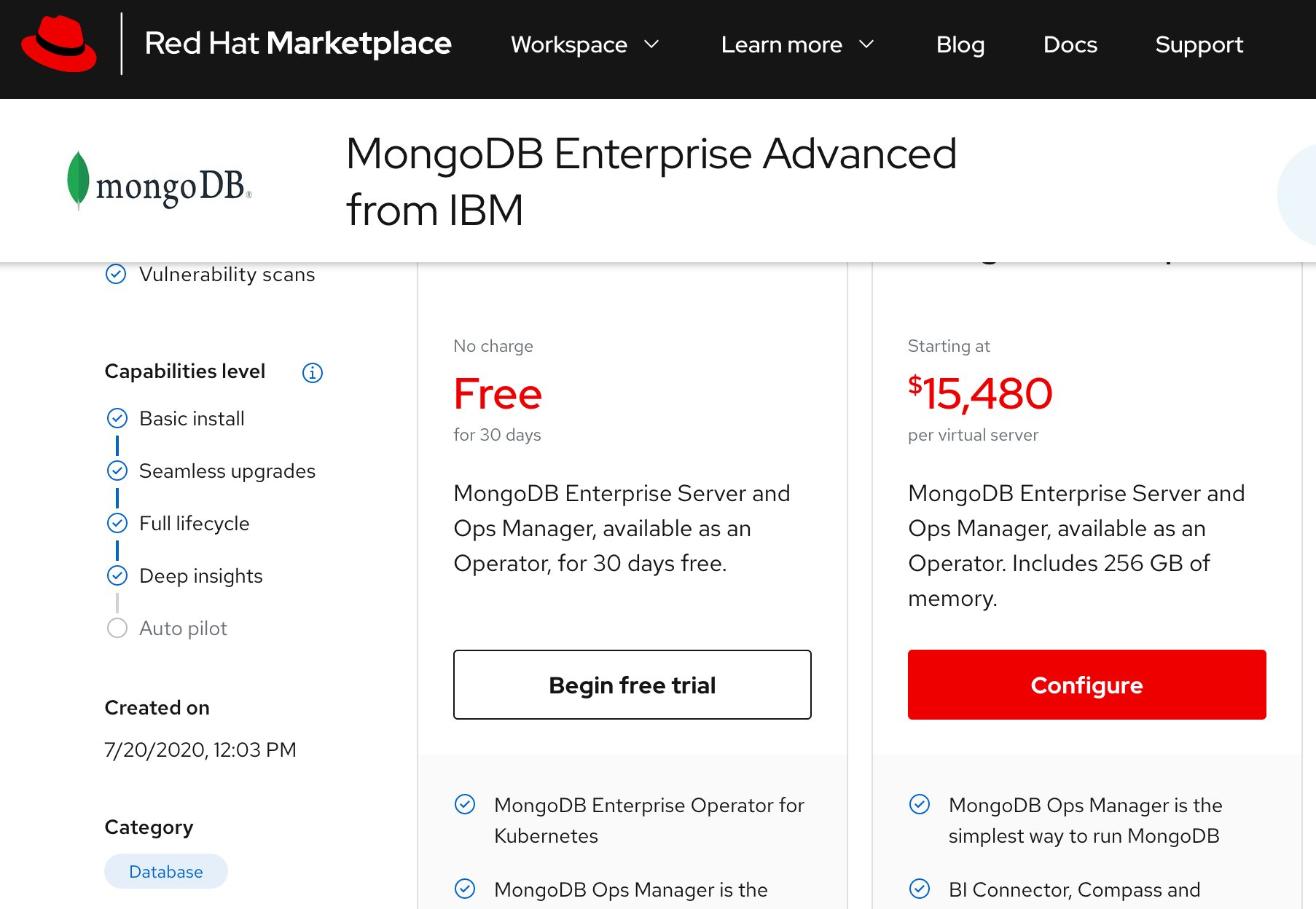Click the Vulnerability scans checkmark icon
This screenshot has width=1316, height=909.
(x=116, y=274)
